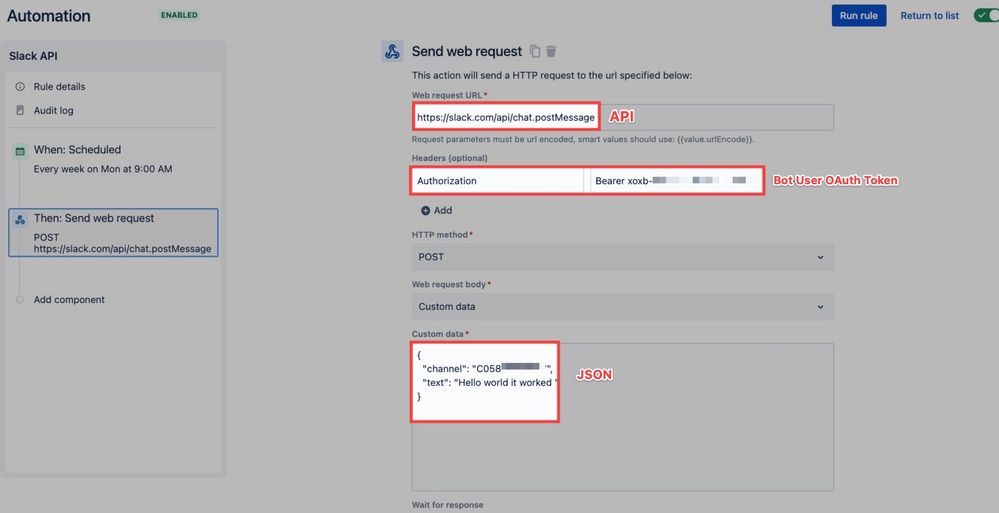
Task: Duplicate the Send web request action
Action: (x=535, y=51)
